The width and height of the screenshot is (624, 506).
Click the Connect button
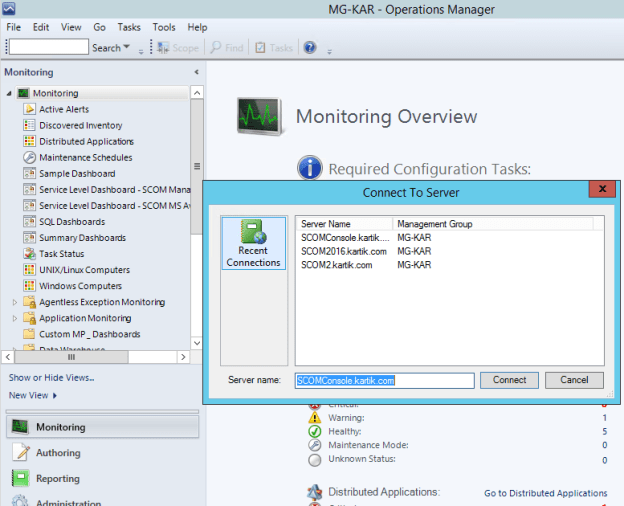pos(509,380)
